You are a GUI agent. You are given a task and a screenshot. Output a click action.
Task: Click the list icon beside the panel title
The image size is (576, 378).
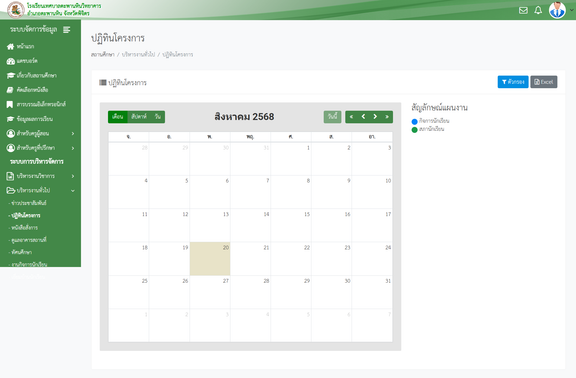[102, 83]
